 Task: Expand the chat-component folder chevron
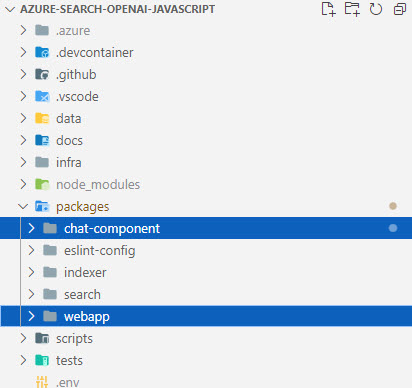tap(31, 228)
